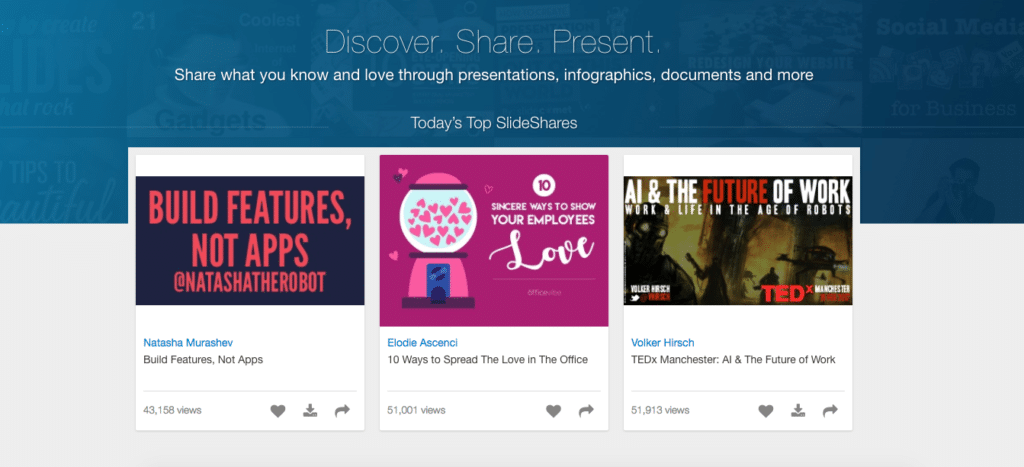
Task: Like the 10 Ways to Spread The Love card
Action: tap(554, 411)
